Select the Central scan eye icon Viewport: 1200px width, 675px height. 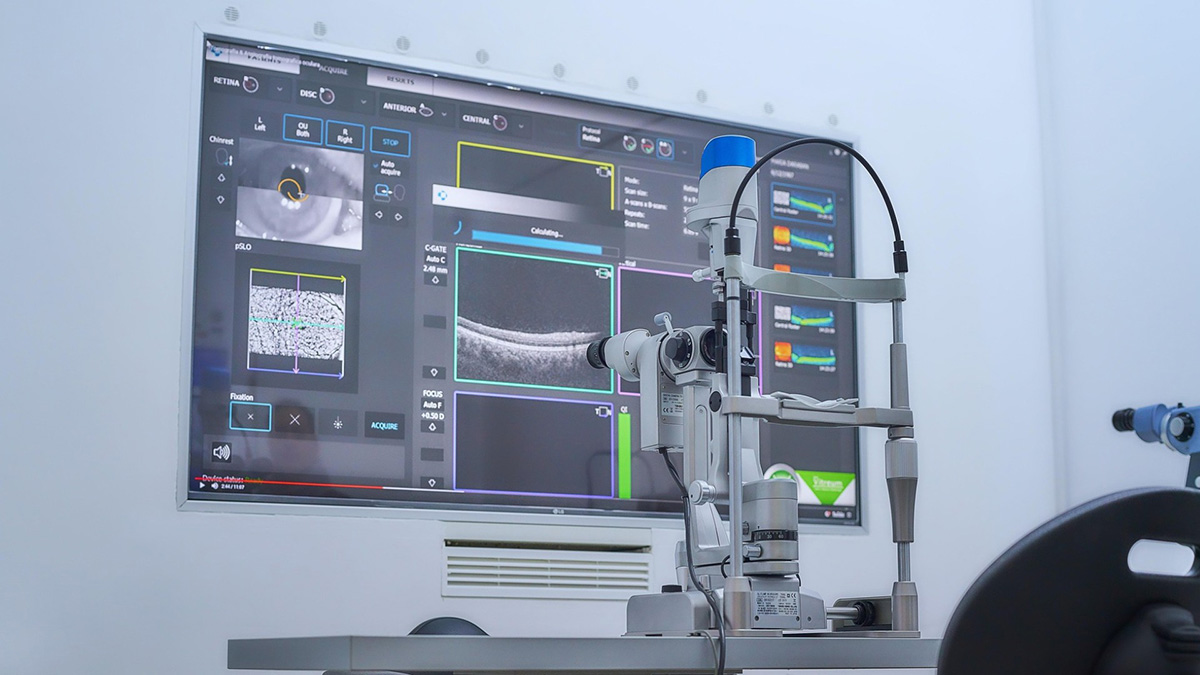click(x=499, y=122)
